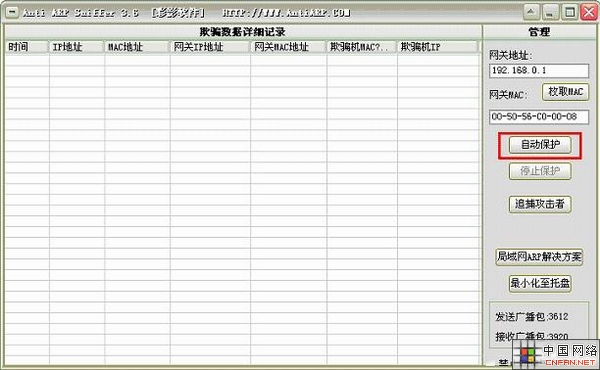Sort by the 时间 column header
Viewport: 600px width, 370px height.
point(27,47)
